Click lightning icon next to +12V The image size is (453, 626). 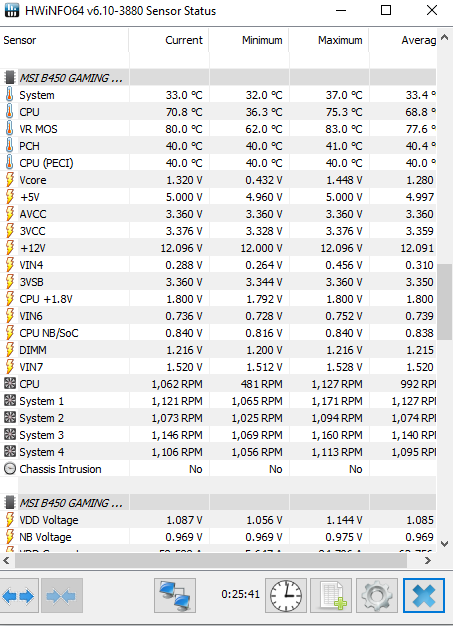[10, 248]
